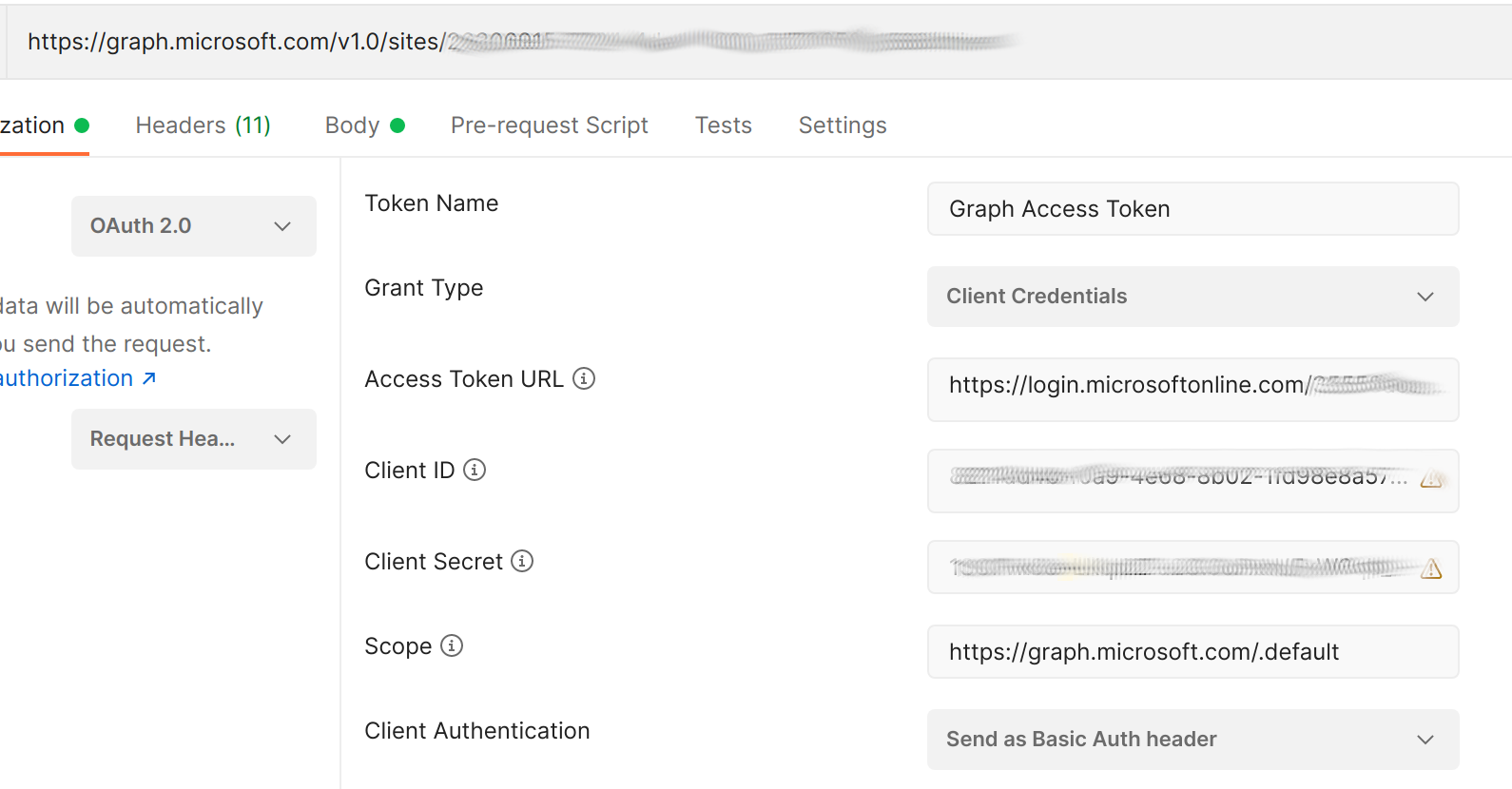1512x789 pixels.
Task: Open the Tests tab
Action: point(724,125)
